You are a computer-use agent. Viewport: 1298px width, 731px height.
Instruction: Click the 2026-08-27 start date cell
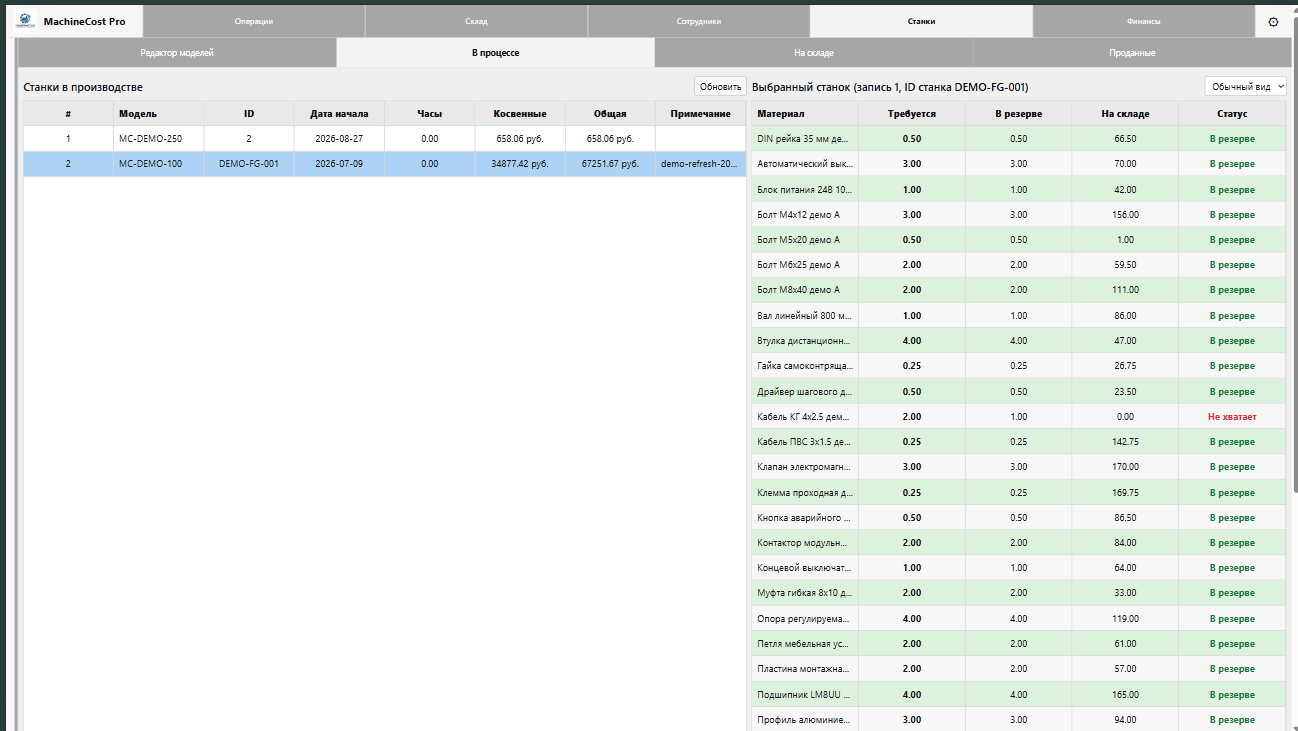point(339,138)
